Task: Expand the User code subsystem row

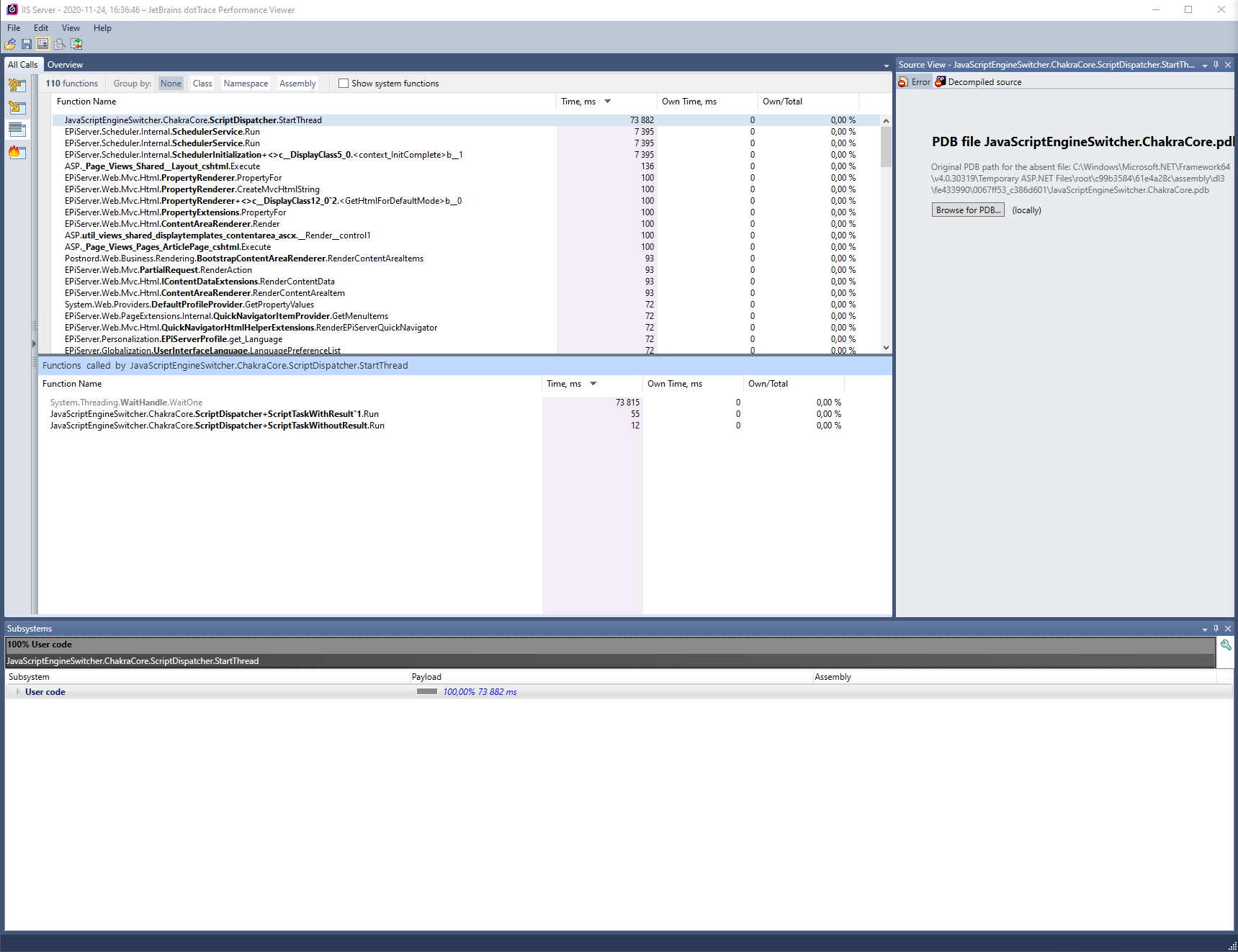Action: [x=17, y=691]
